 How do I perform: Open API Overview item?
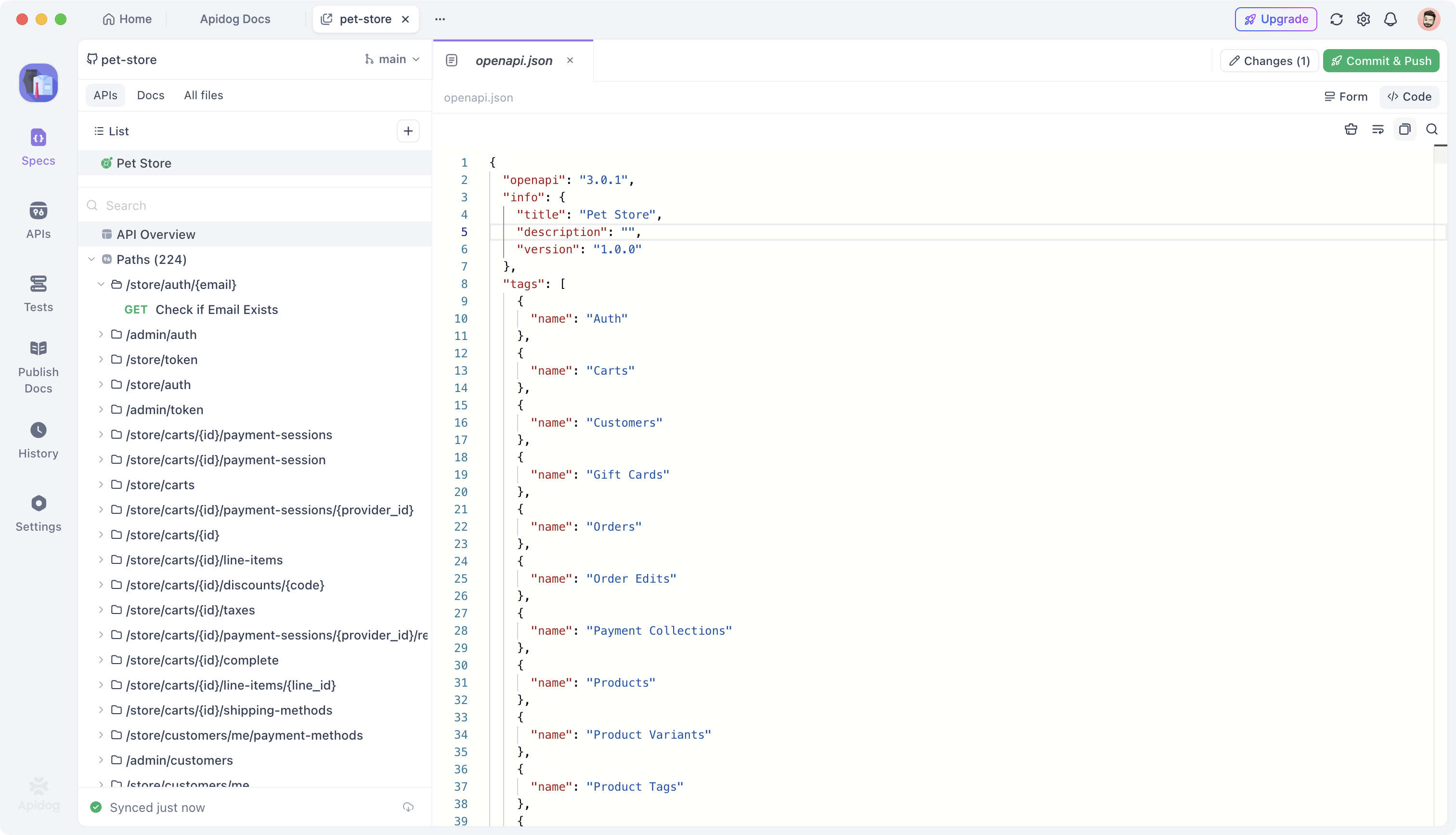pyautogui.click(x=255, y=234)
